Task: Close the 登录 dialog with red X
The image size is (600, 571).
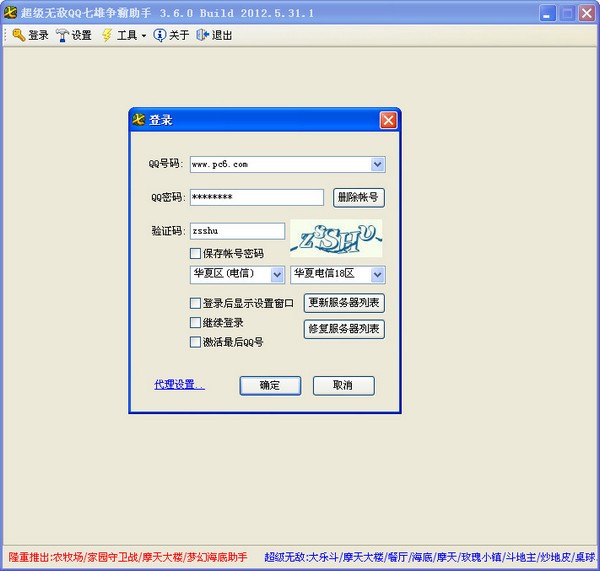Action: (x=388, y=120)
